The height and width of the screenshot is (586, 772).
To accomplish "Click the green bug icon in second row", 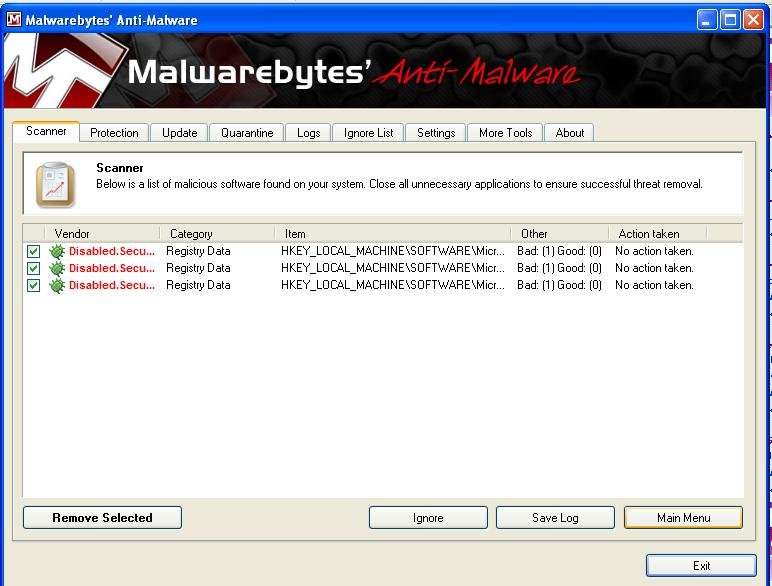I will click(x=57, y=268).
